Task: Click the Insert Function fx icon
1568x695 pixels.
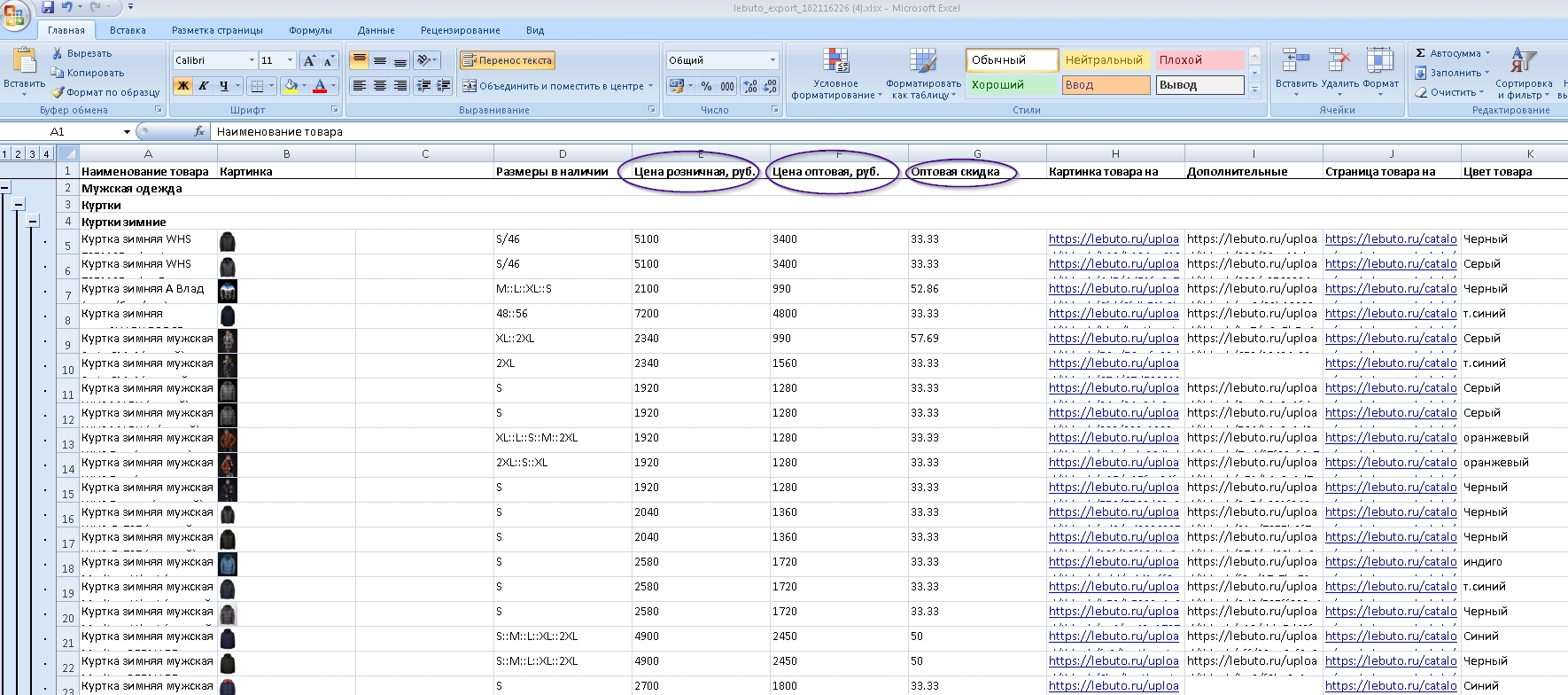Action: click(199, 131)
